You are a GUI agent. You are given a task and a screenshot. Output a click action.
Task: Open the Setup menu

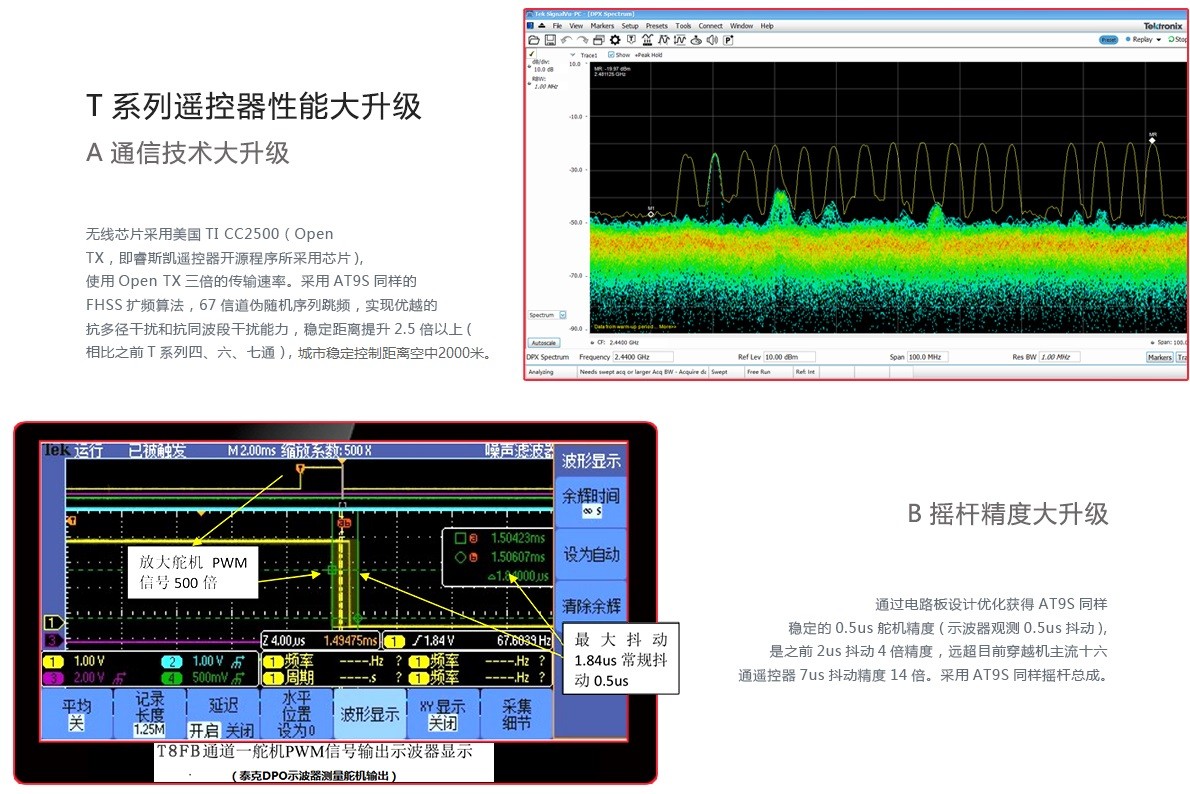tap(630, 26)
